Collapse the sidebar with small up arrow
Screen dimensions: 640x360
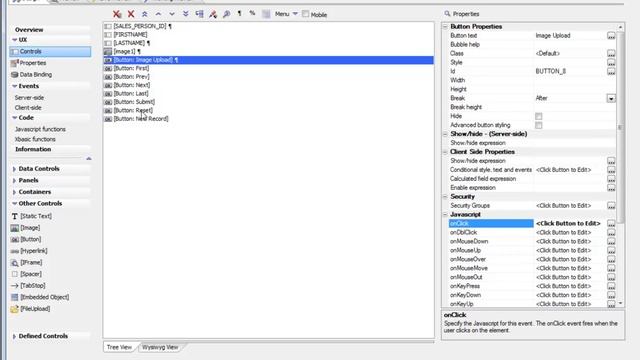[x=89, y=158]
